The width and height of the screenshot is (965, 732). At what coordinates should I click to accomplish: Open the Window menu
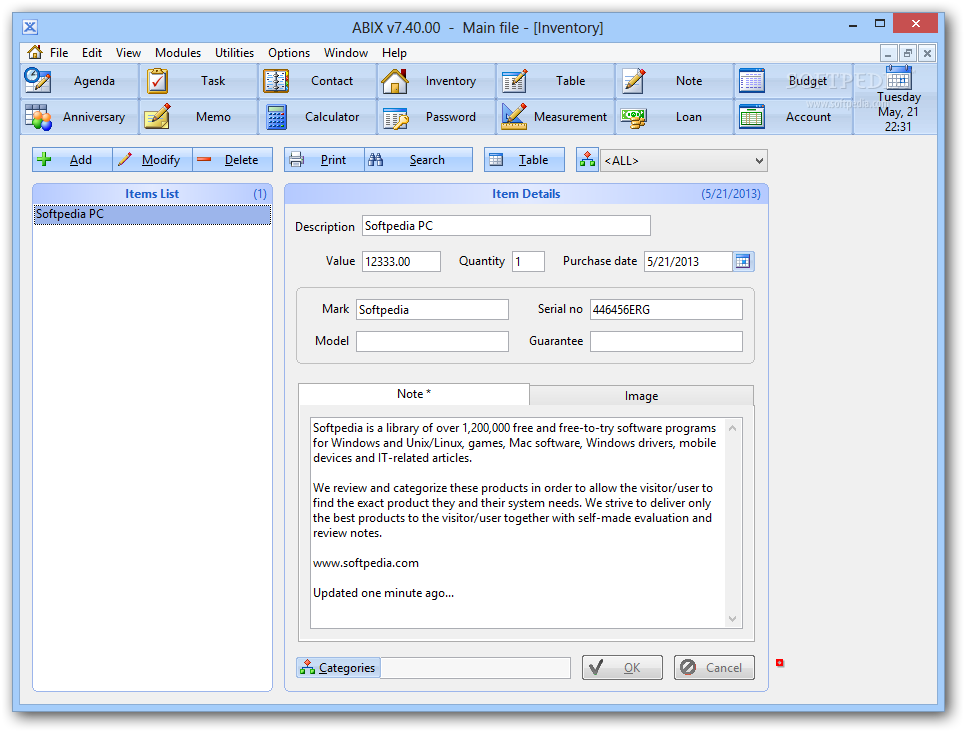(x=346, y=53)
